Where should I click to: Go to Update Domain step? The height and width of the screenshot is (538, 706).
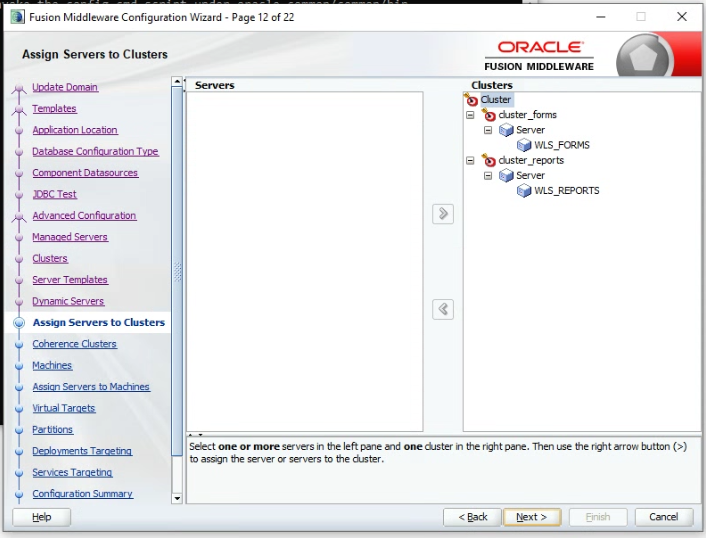coord(65,87)
